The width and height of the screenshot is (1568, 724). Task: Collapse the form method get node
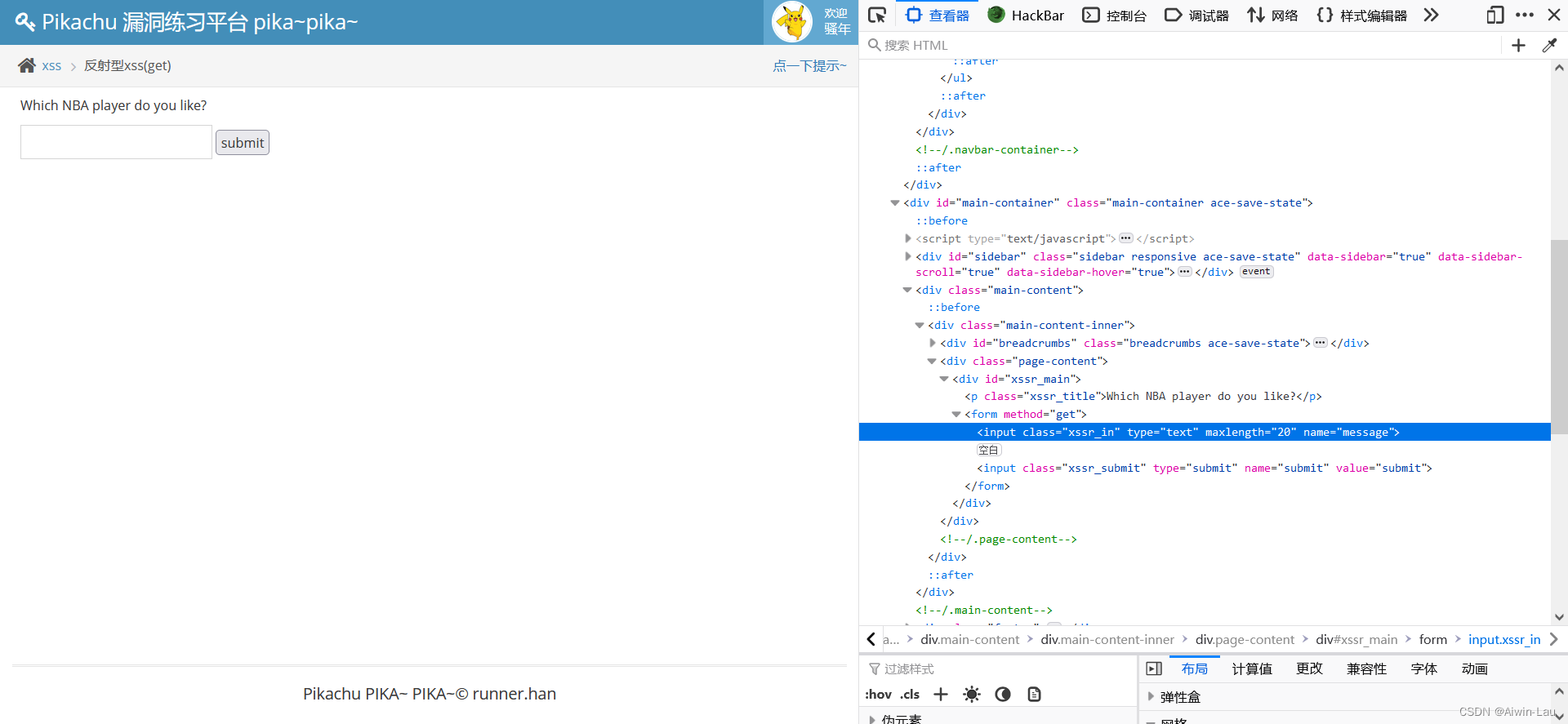click(x=956, y=415)
